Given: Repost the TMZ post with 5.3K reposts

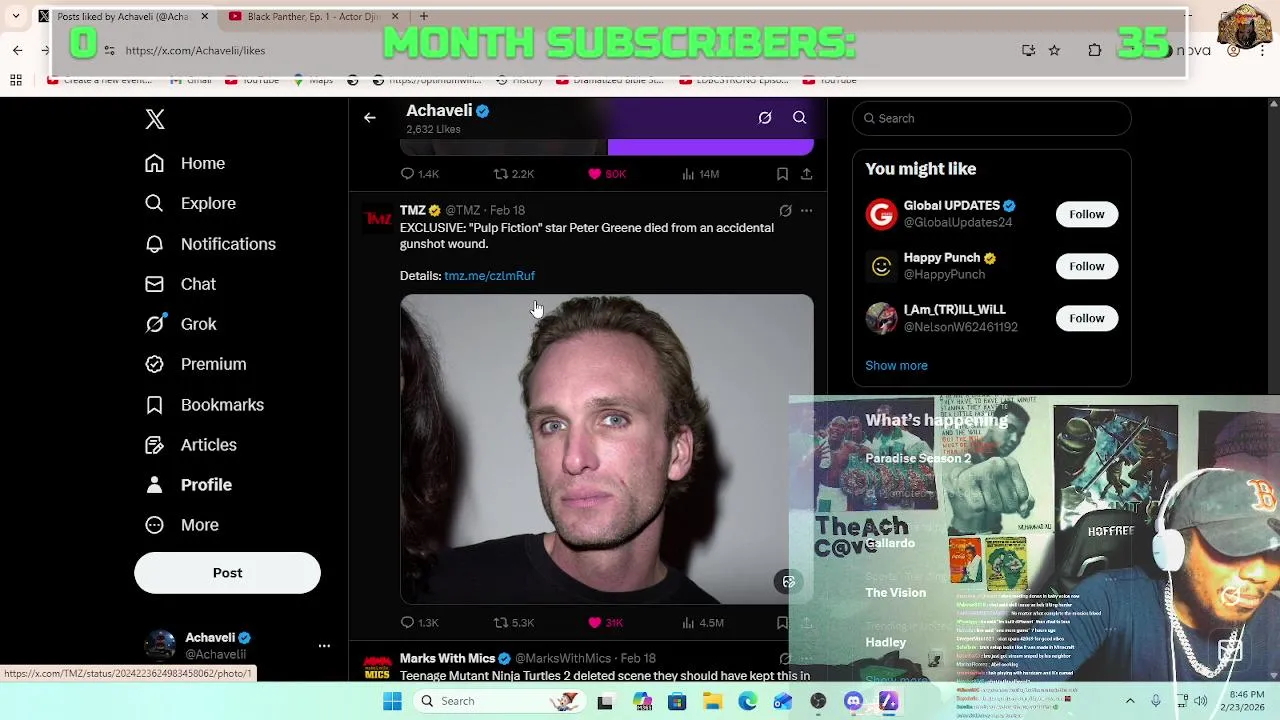Looking at the screenshot, I should point(513,623).
